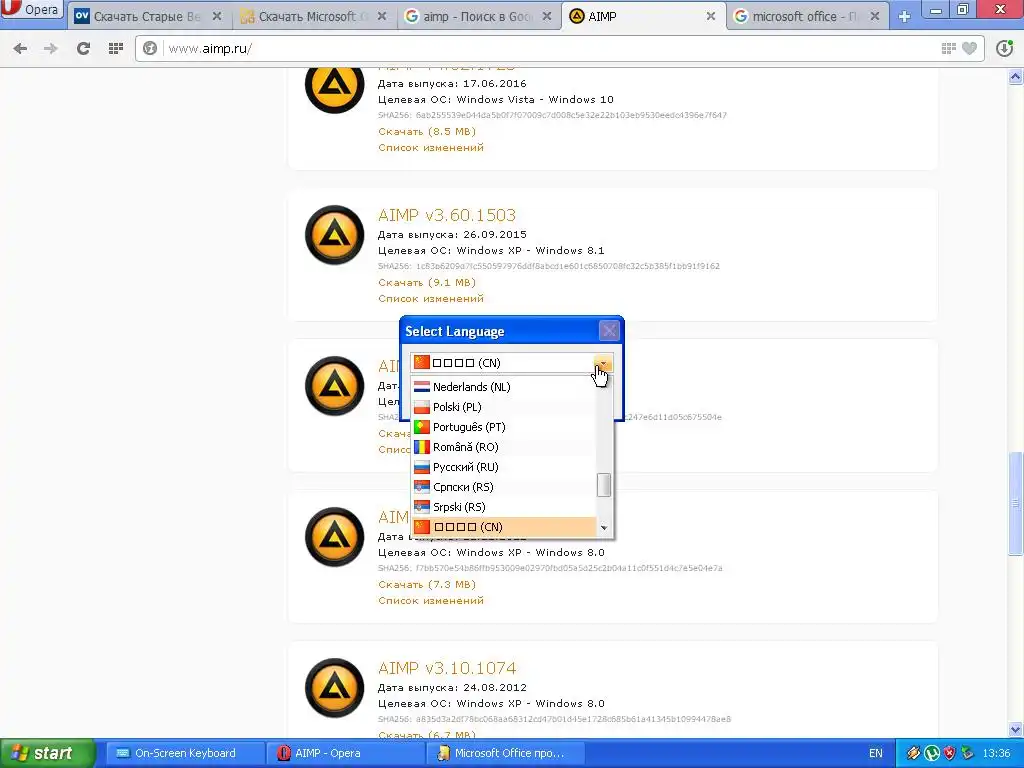The height and width of the screenshot is (768, 1024).
Task: Close the AIMP tab
Action: click(711, 16)
